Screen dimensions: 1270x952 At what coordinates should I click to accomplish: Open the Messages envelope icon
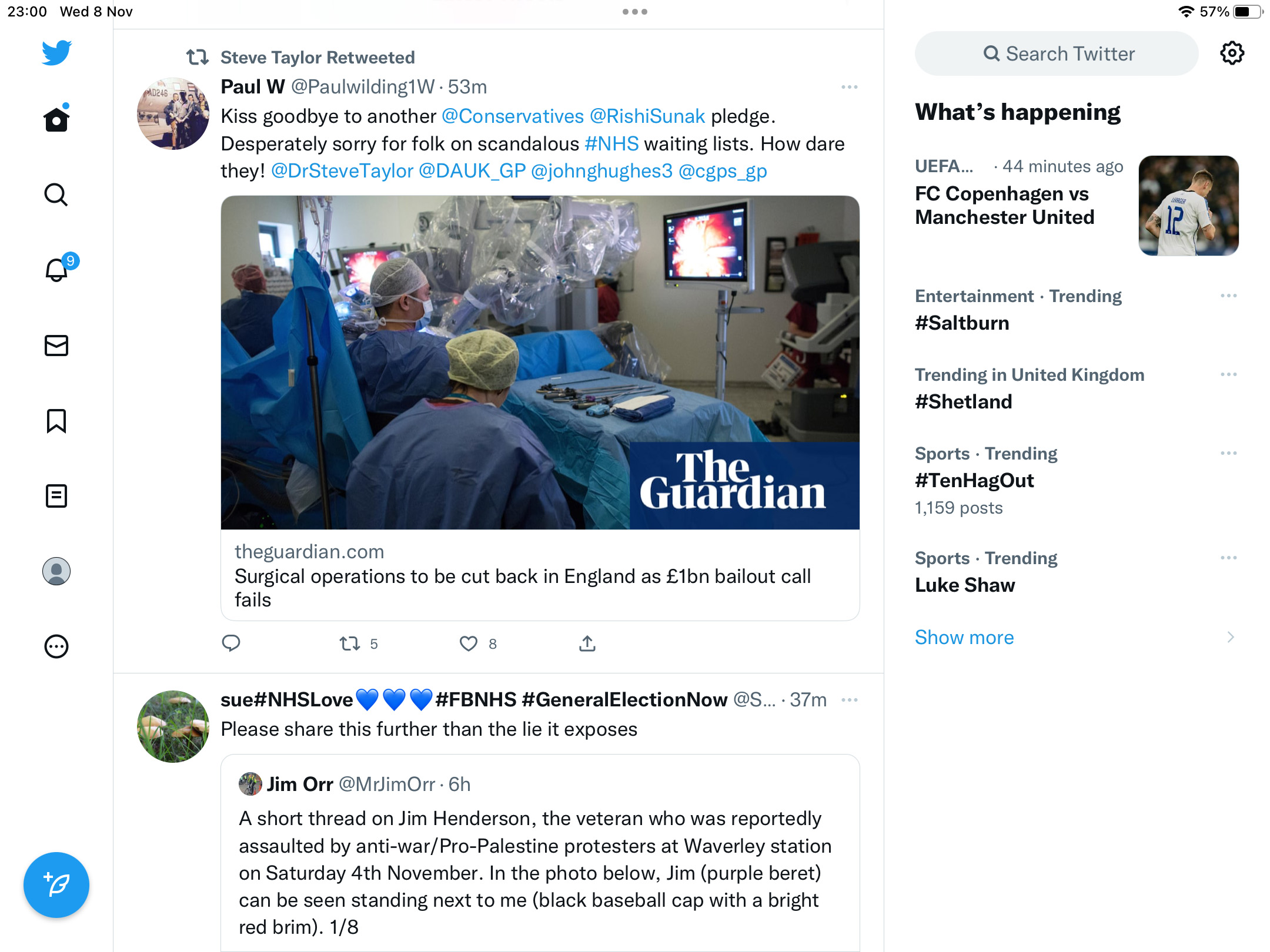coord(56,346)
